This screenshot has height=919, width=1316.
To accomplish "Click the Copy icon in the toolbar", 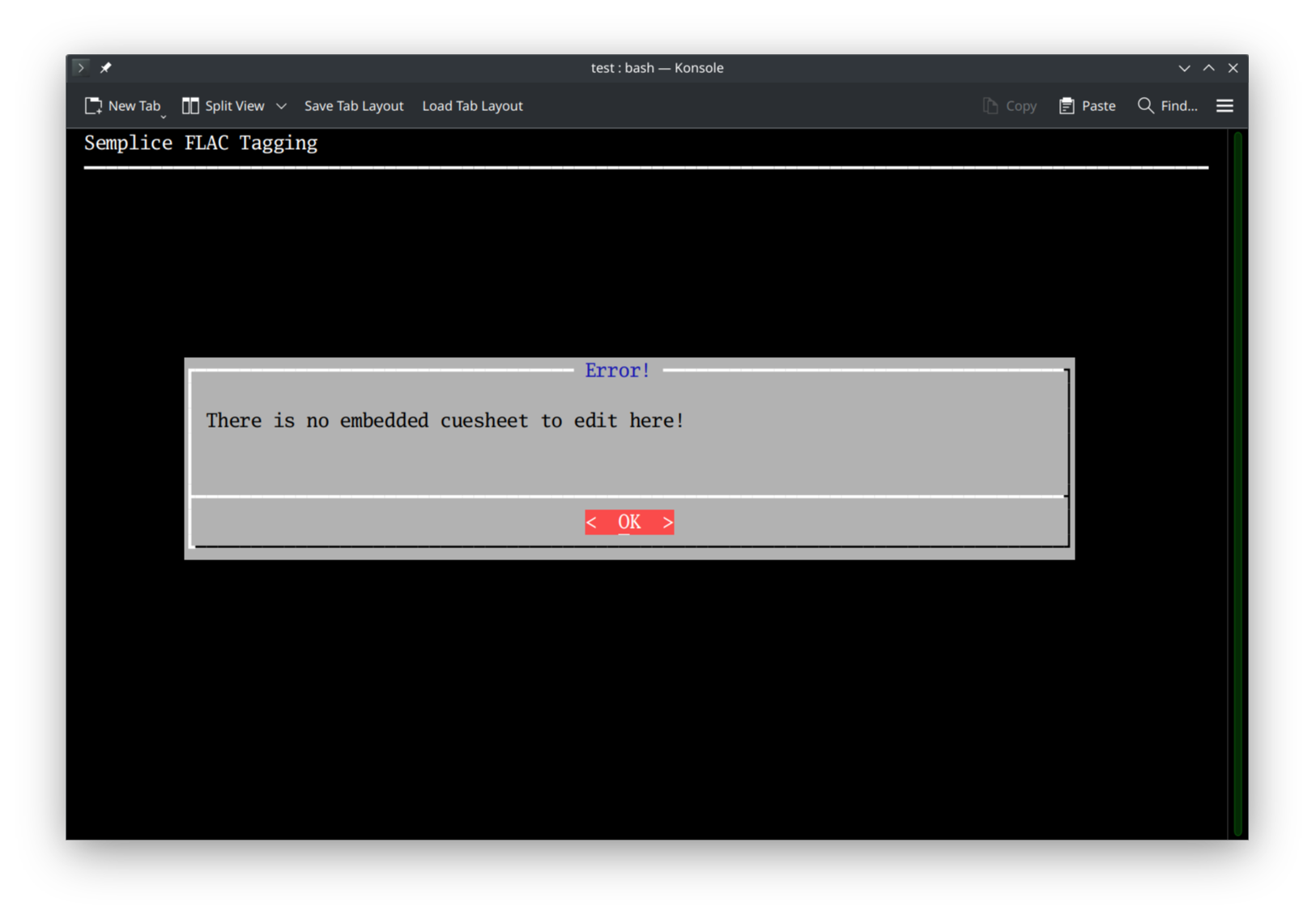I will [990, 105].
